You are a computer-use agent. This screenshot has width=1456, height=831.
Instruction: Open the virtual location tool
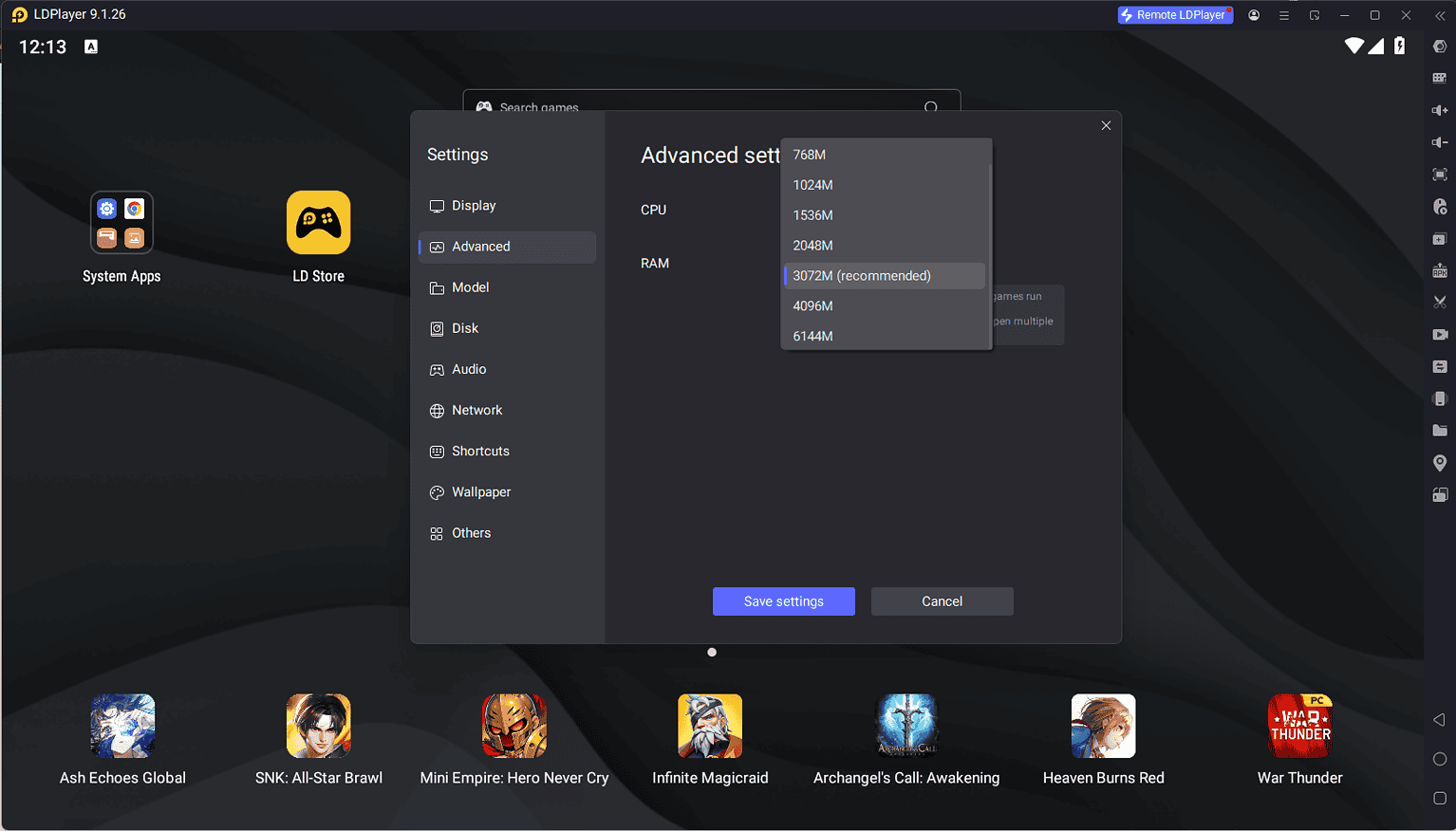1440,462
